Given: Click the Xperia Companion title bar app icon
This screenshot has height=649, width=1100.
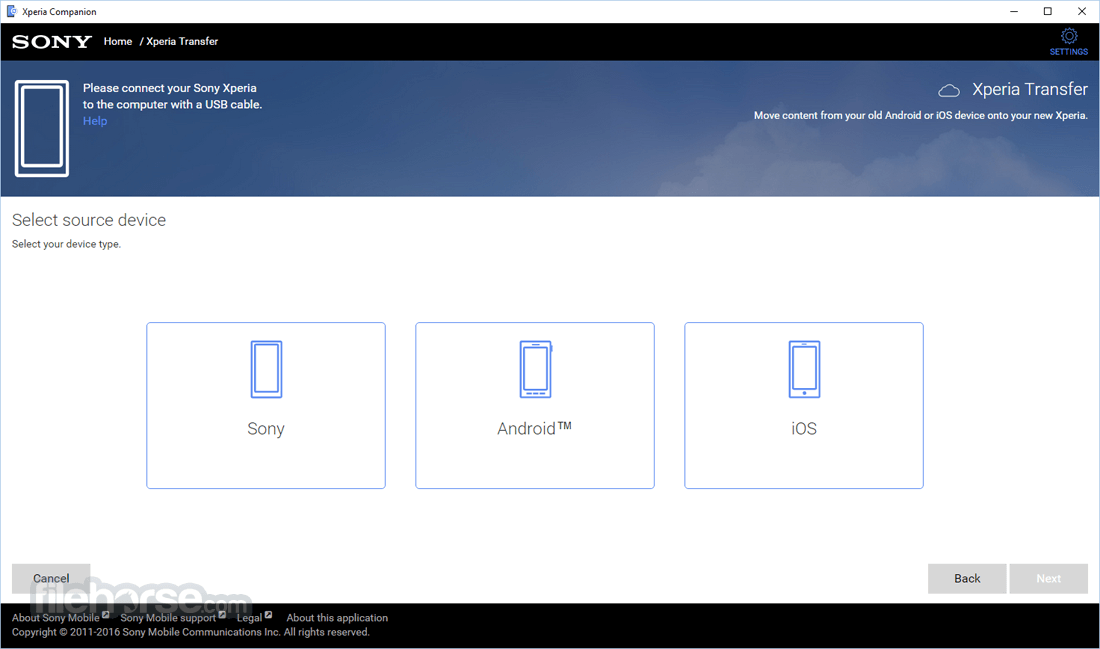Looking at the screenshot, I should (x=12, y=11).
